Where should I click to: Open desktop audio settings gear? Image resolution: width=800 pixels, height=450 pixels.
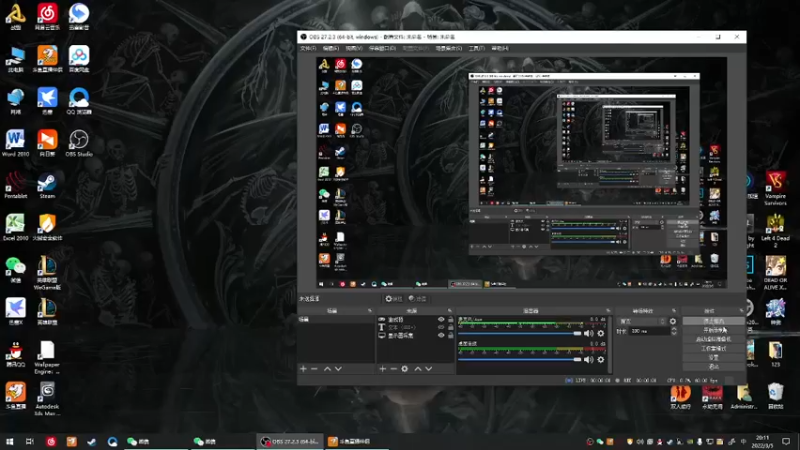point(601,359)
